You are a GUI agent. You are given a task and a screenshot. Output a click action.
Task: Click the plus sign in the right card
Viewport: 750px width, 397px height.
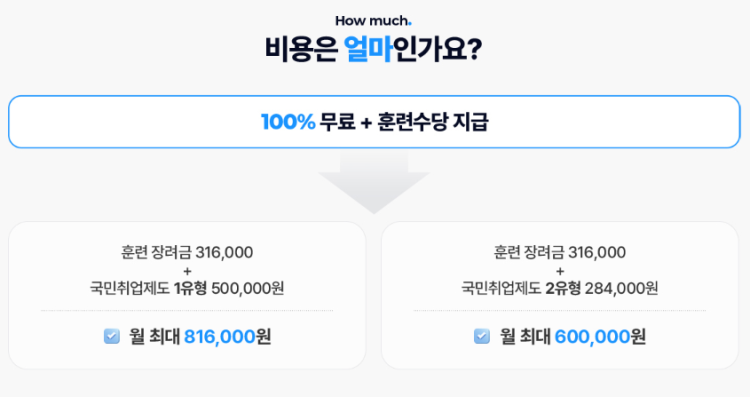point(560,271)
